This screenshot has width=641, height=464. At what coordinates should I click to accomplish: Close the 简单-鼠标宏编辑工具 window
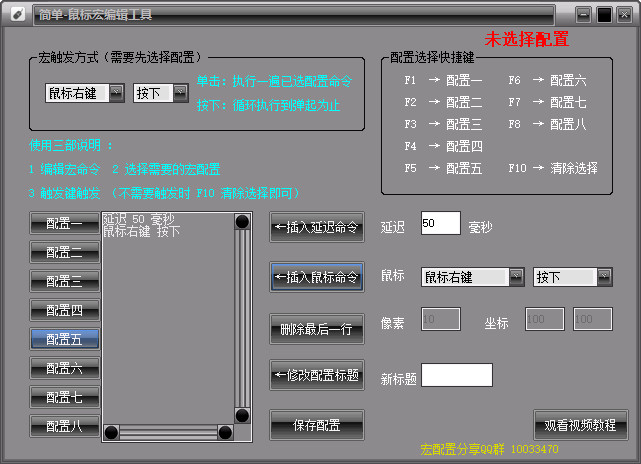(x=624, y=15)
